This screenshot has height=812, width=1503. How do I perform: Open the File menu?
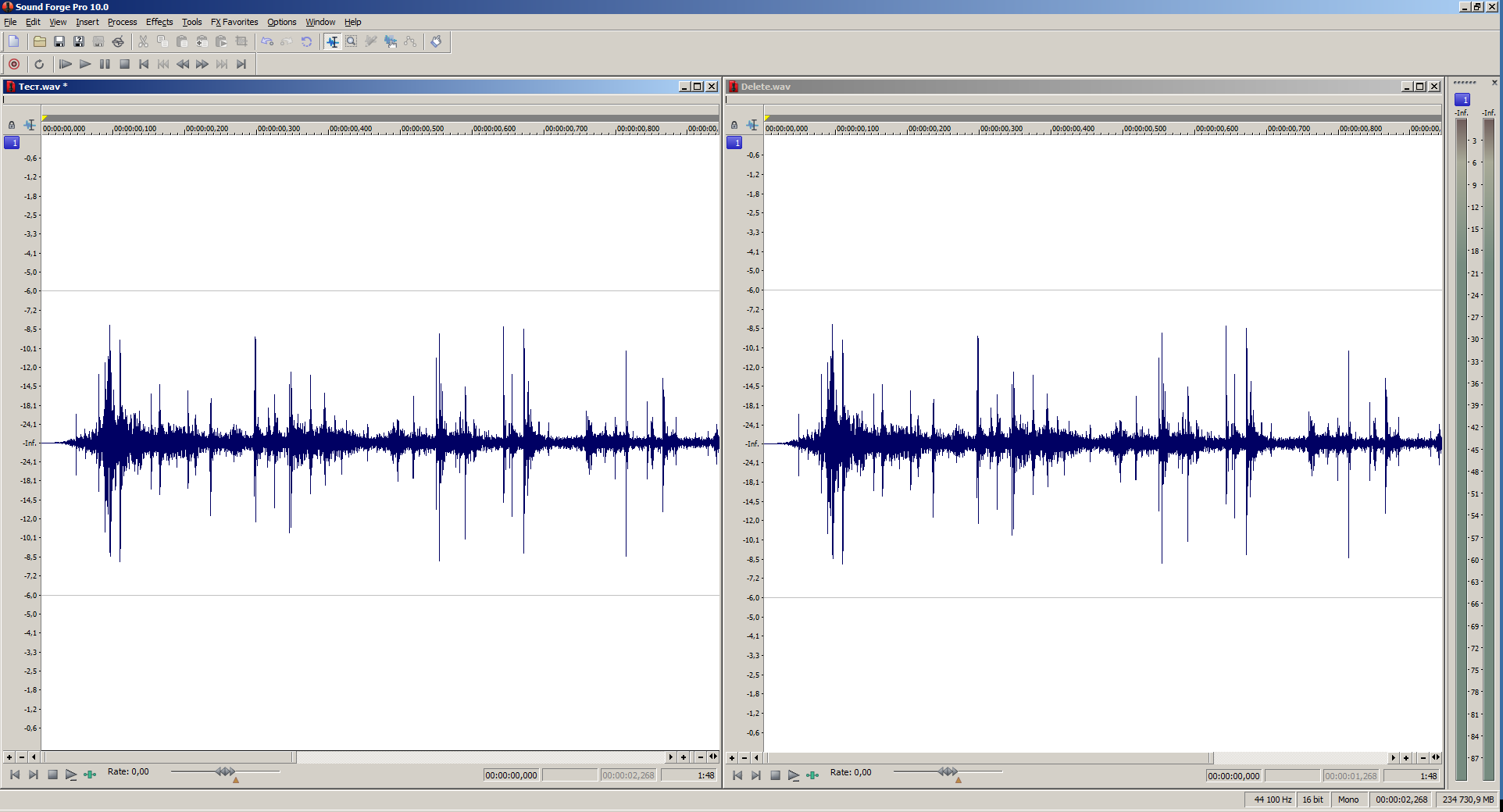pos(10,22)
